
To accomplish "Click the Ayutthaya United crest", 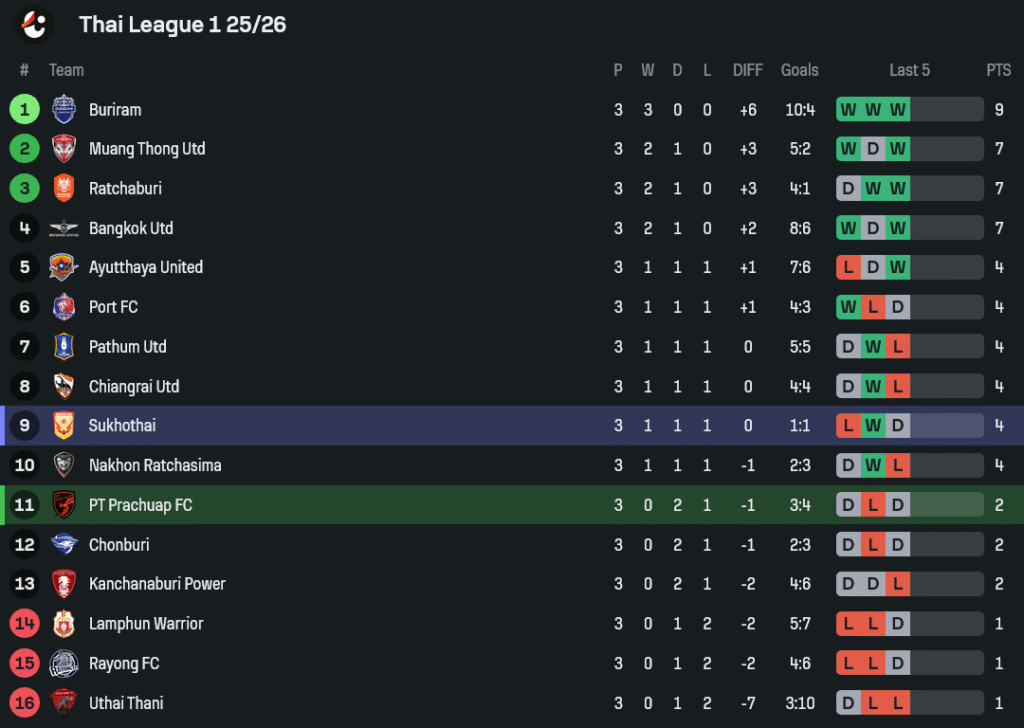I will point(63,267).
